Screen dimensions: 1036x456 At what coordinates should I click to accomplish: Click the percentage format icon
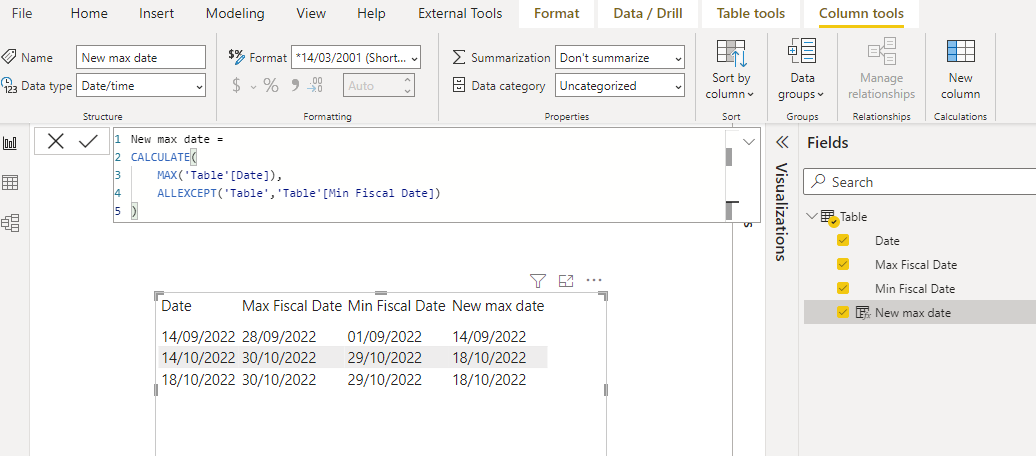271,86
